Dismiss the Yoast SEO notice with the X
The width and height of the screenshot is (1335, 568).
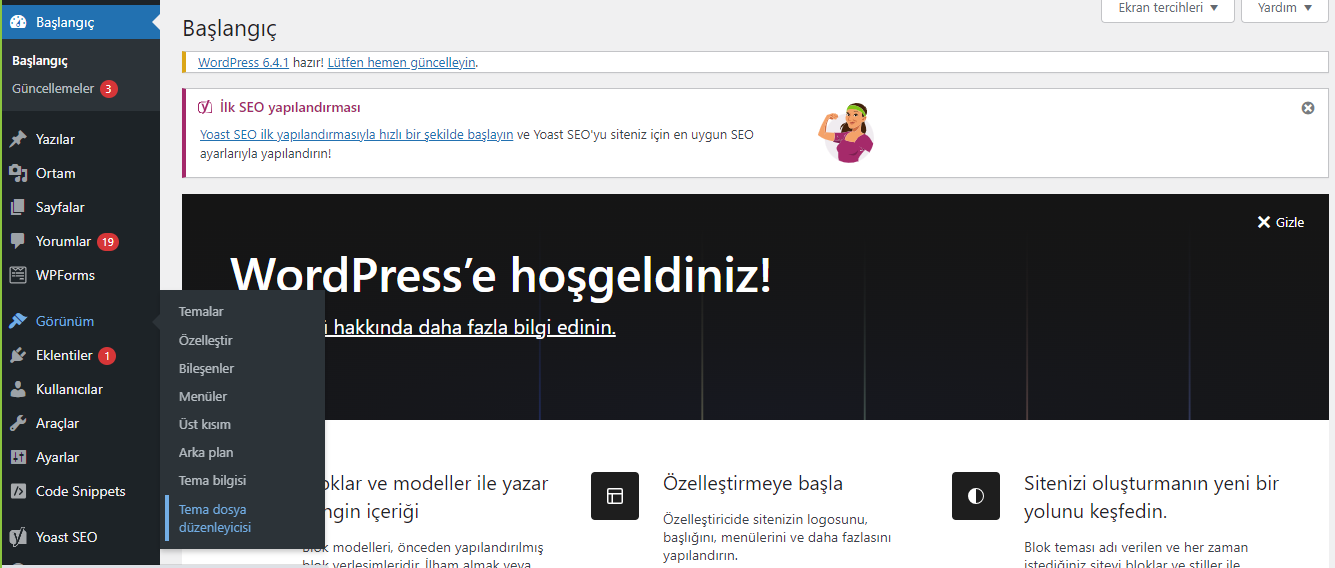(x=1308, y=108)
